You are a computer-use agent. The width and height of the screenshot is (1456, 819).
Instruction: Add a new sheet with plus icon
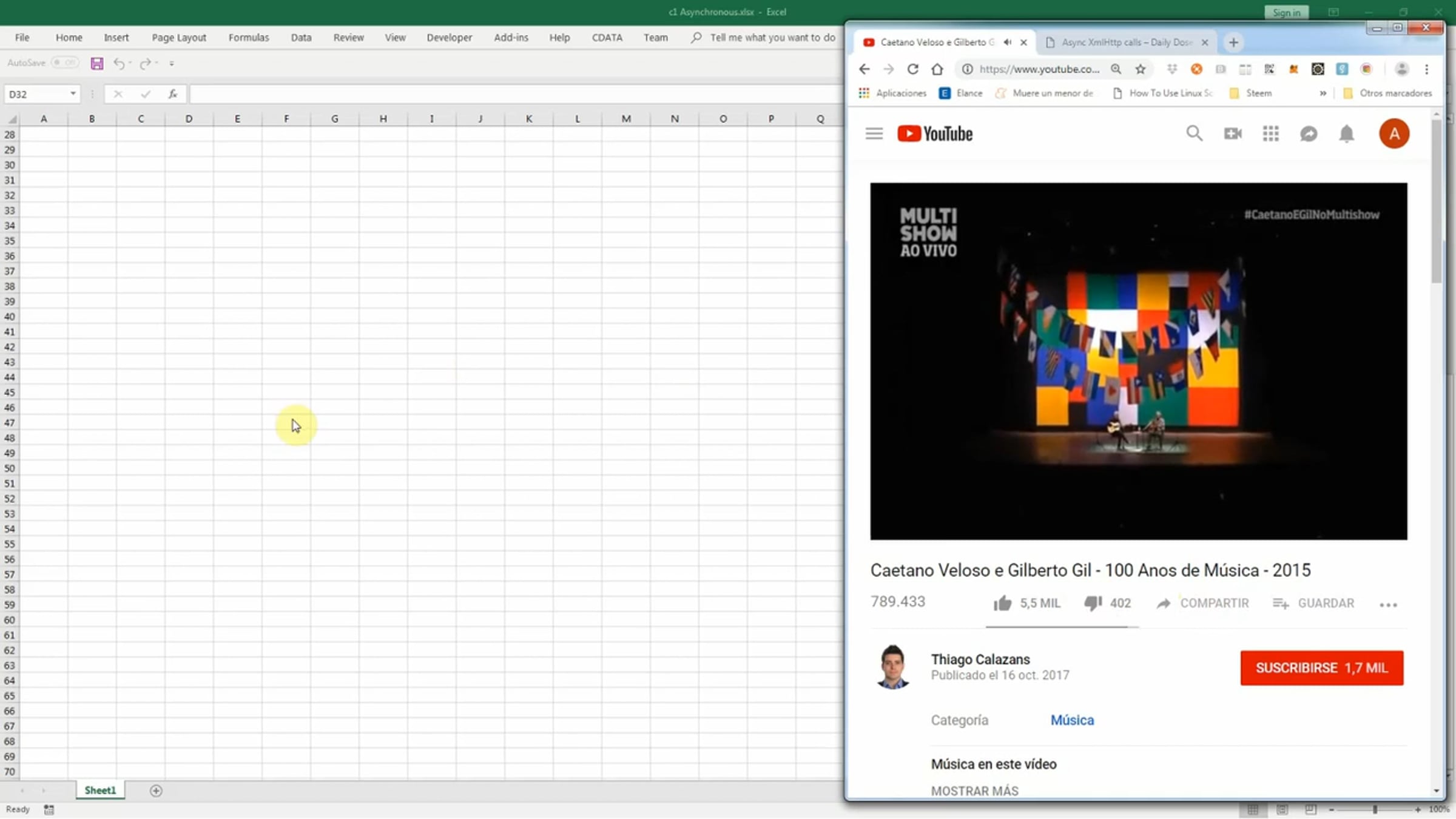(x=156, y=790)
